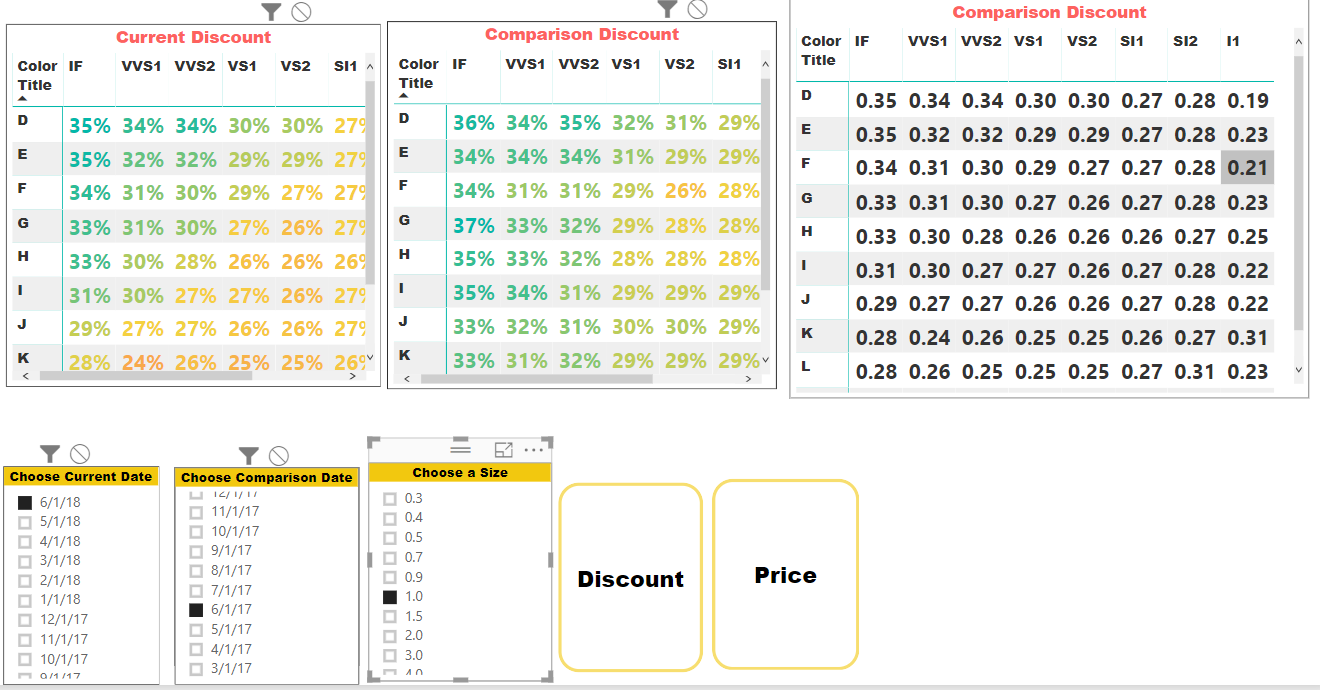Click the funnel icon above Choose Current Date slicer
The height and width of the screenshot is (690, 1320).
(x=50, y=454)
